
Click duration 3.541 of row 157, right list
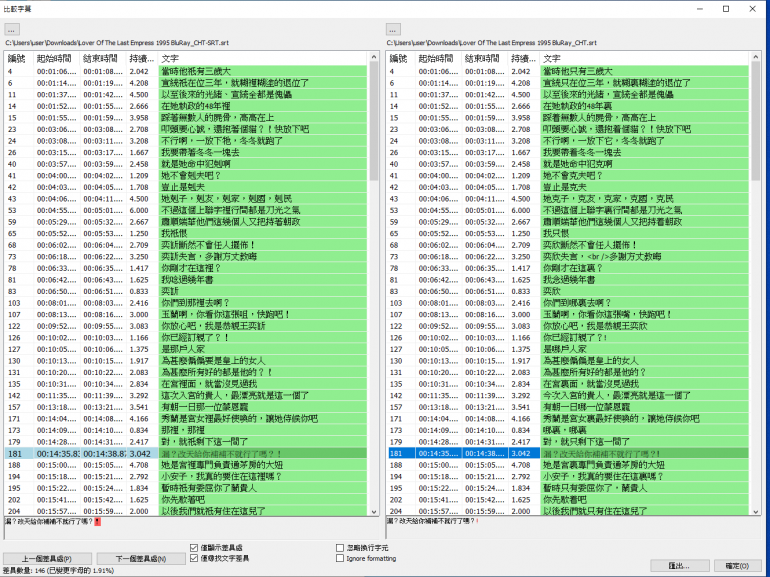point(521,407)
